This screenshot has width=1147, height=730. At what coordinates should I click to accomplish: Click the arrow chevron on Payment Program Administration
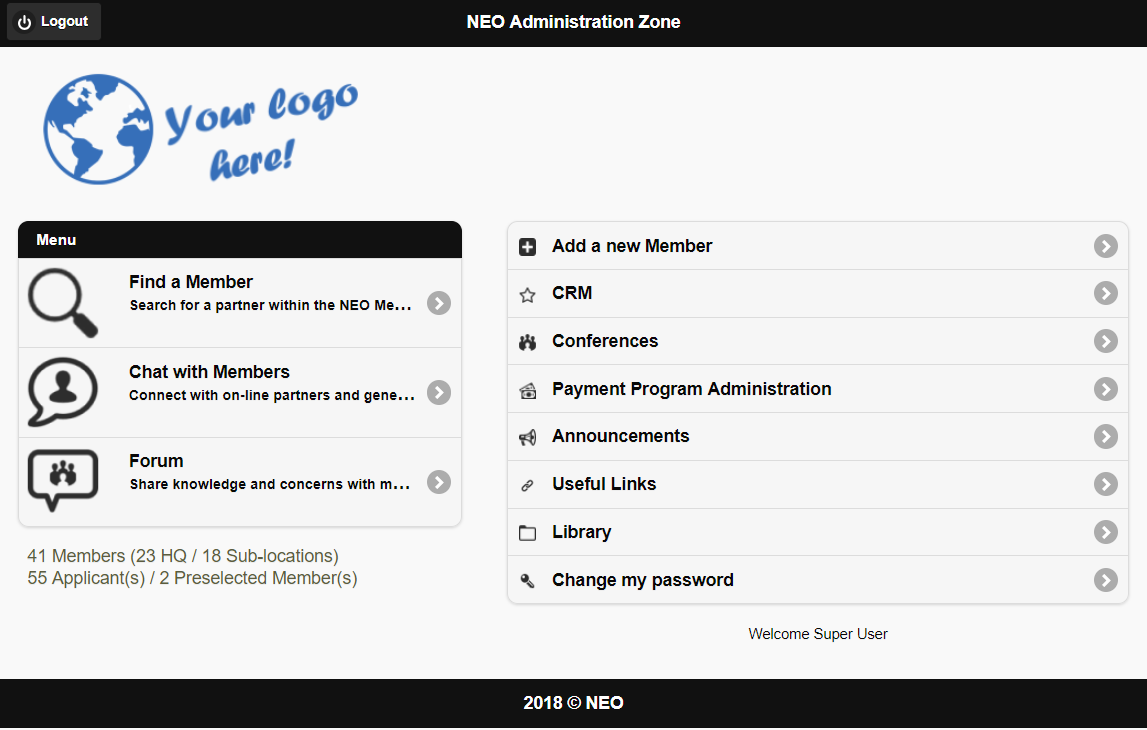pos(1105,388)
